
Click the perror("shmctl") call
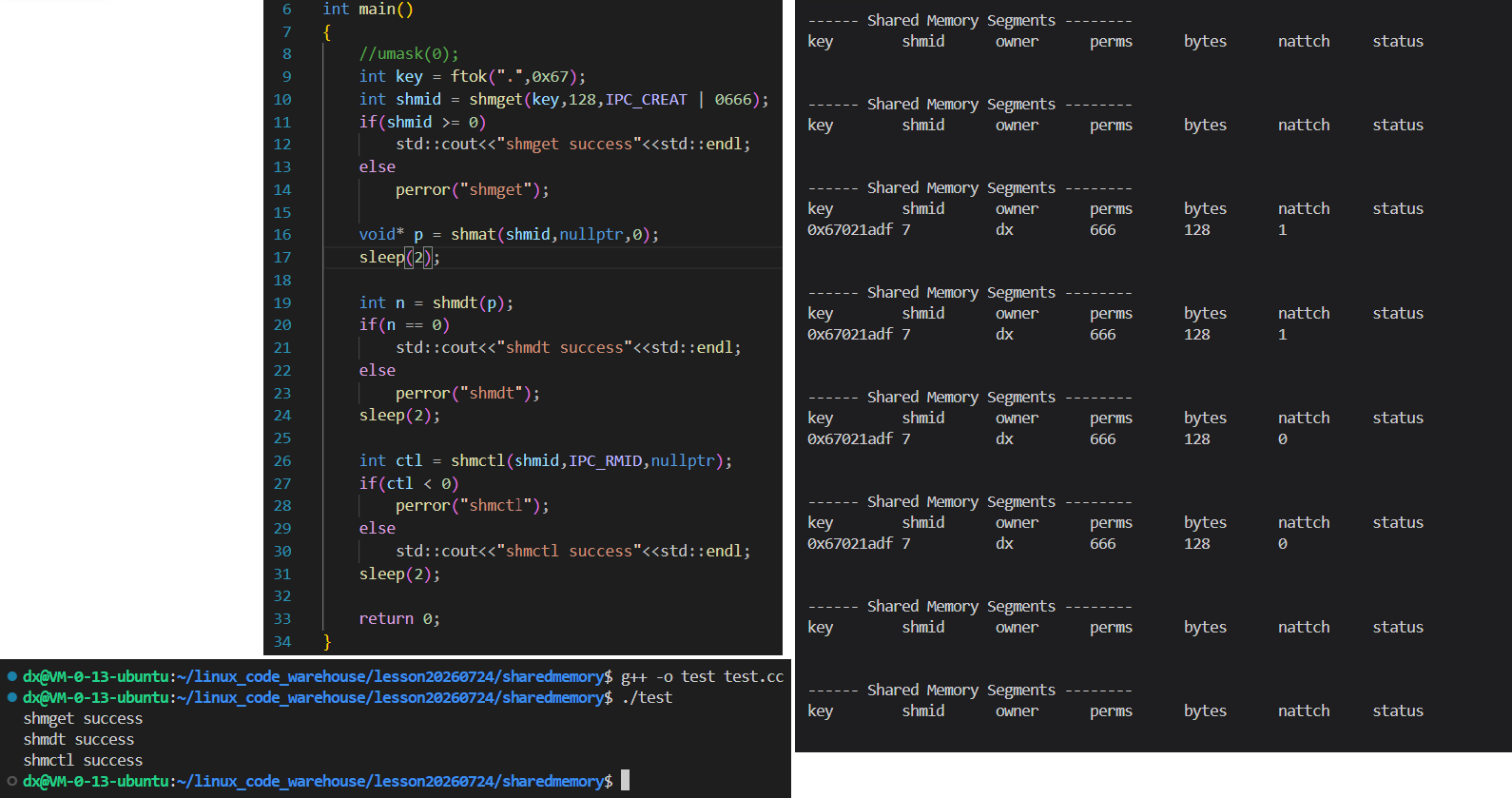[473, 506]
